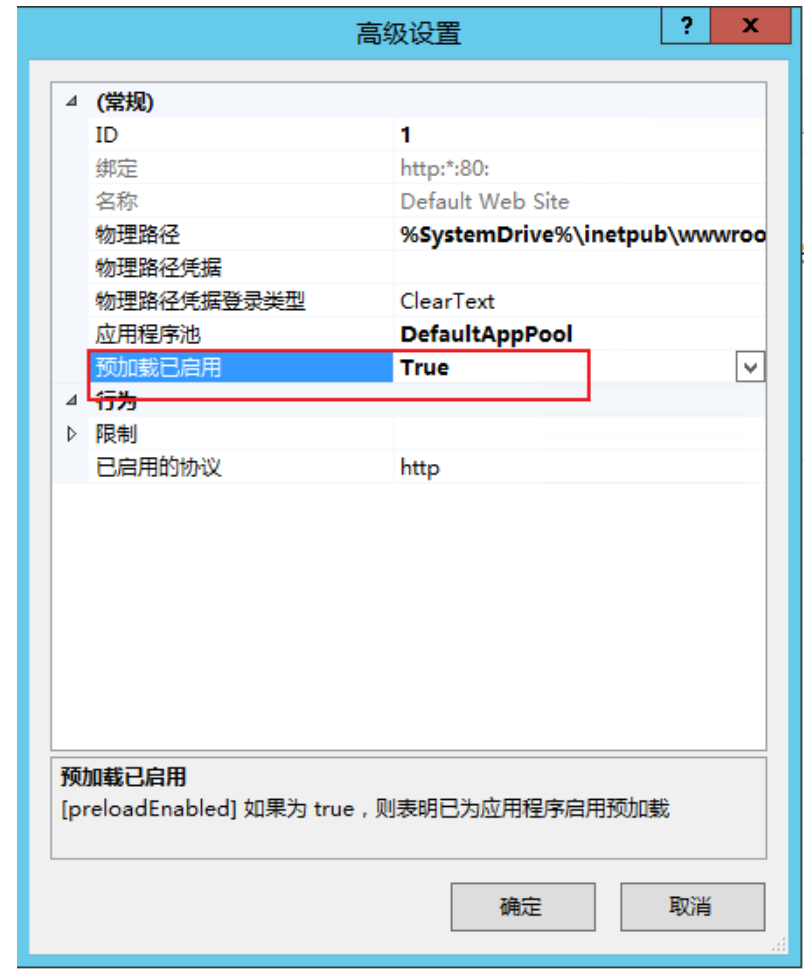Click 确定 to confirm settings
Viewport: 805px width, 976px height.
click(x=523, y=906)
